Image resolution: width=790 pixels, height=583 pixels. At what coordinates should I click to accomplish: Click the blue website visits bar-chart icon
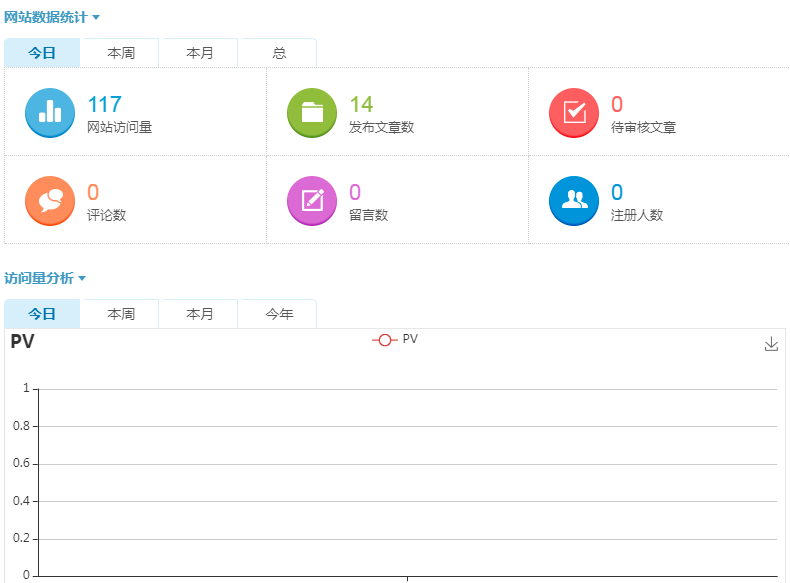coord(49,112)
